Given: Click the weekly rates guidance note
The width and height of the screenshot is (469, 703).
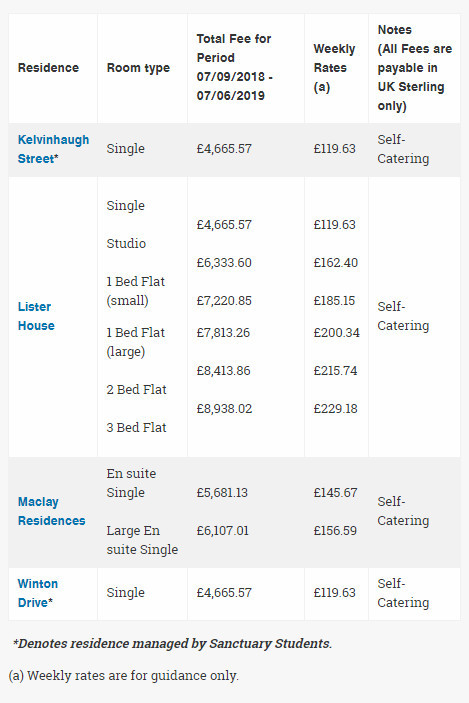Looking at the screenshot, I should coord(123,676).
